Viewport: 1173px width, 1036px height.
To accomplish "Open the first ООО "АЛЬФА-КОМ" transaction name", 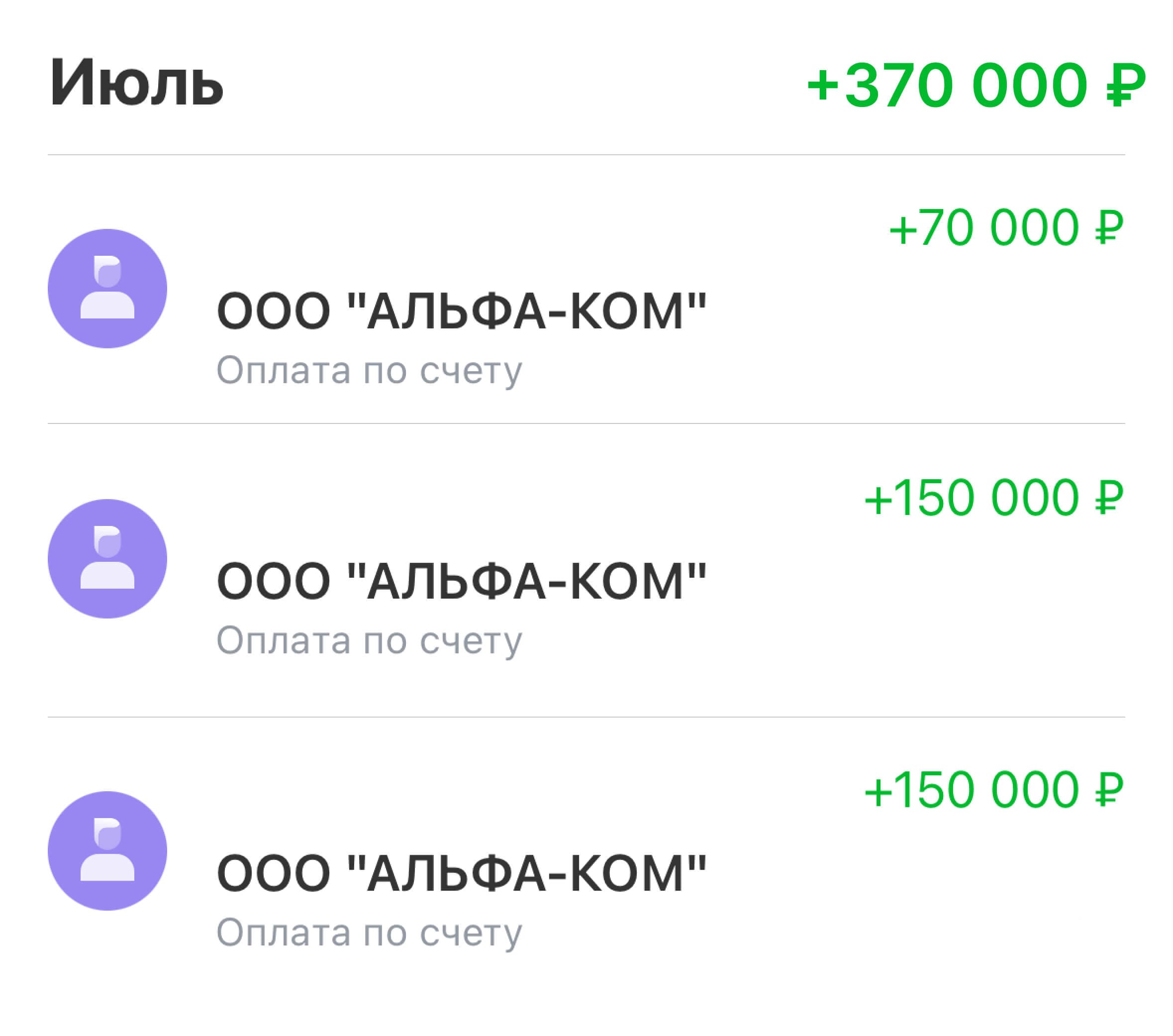I will [462, 311].
